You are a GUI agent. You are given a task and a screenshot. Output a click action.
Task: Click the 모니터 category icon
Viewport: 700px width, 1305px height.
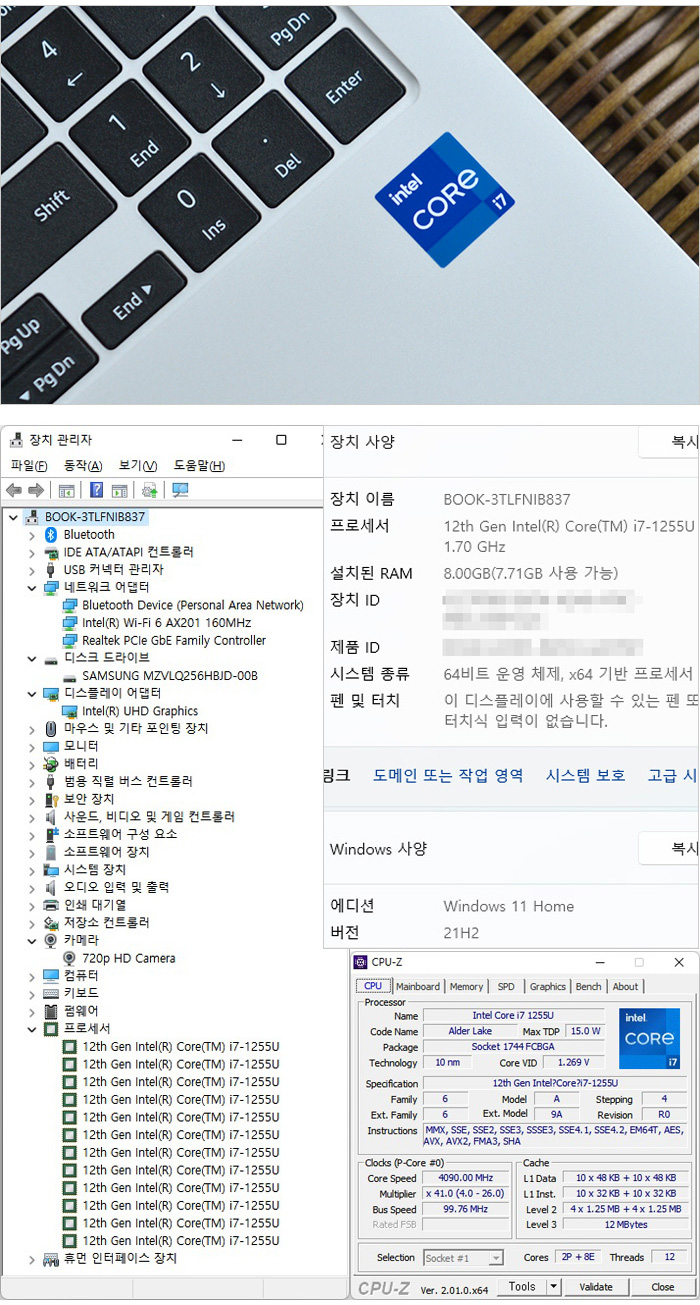click(51, 746)
